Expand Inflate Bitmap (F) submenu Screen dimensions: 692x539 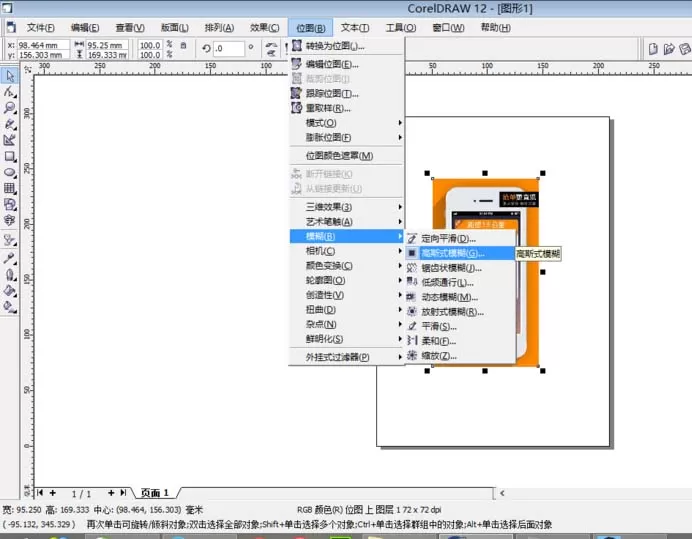[346, 137]
